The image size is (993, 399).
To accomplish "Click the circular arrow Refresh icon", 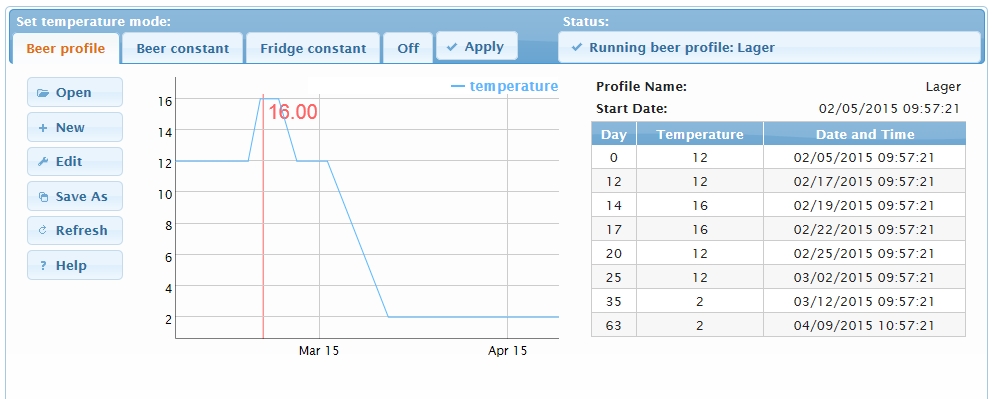I will coord(43,231).
